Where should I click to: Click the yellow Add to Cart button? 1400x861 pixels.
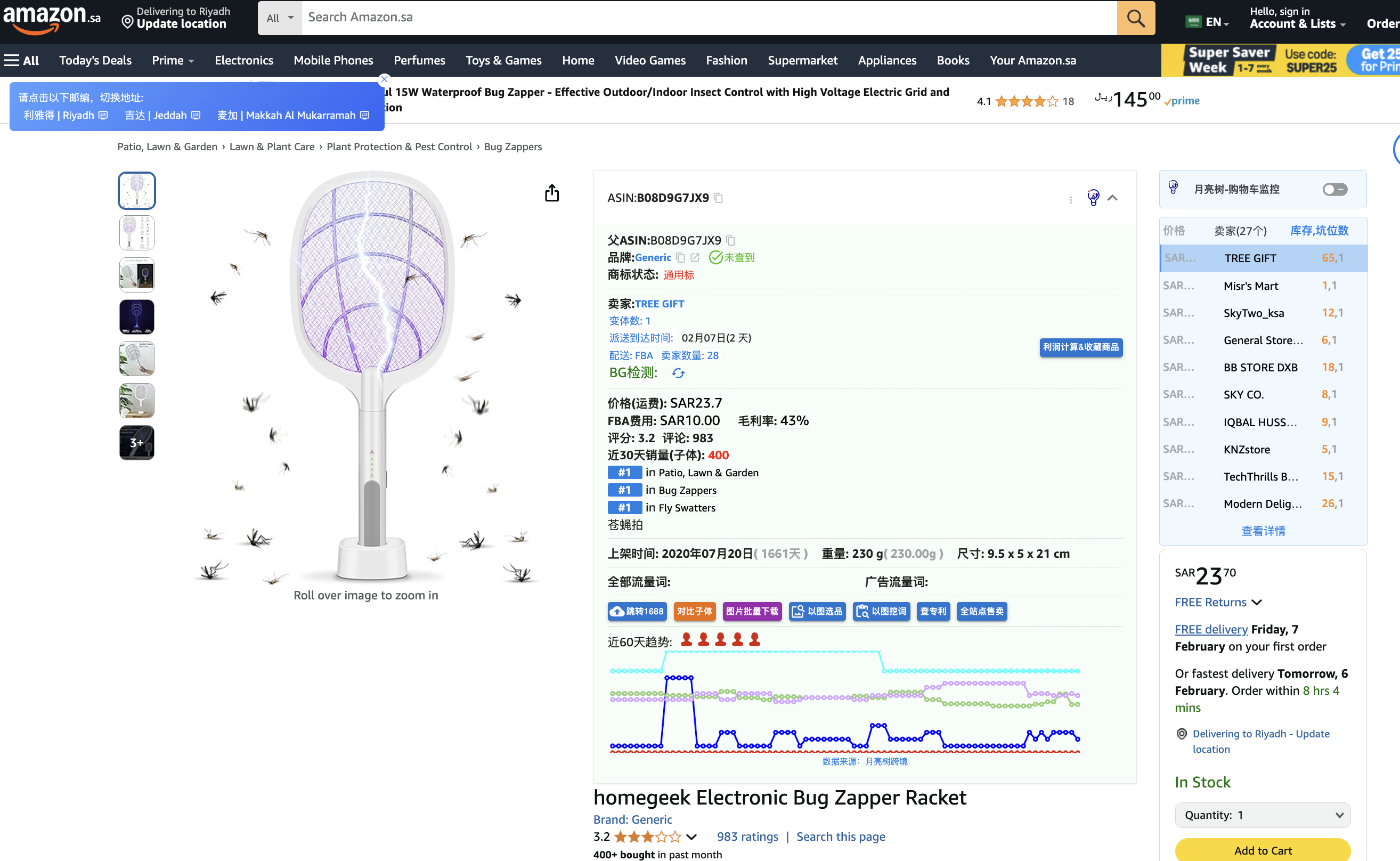pos(1262,850)
